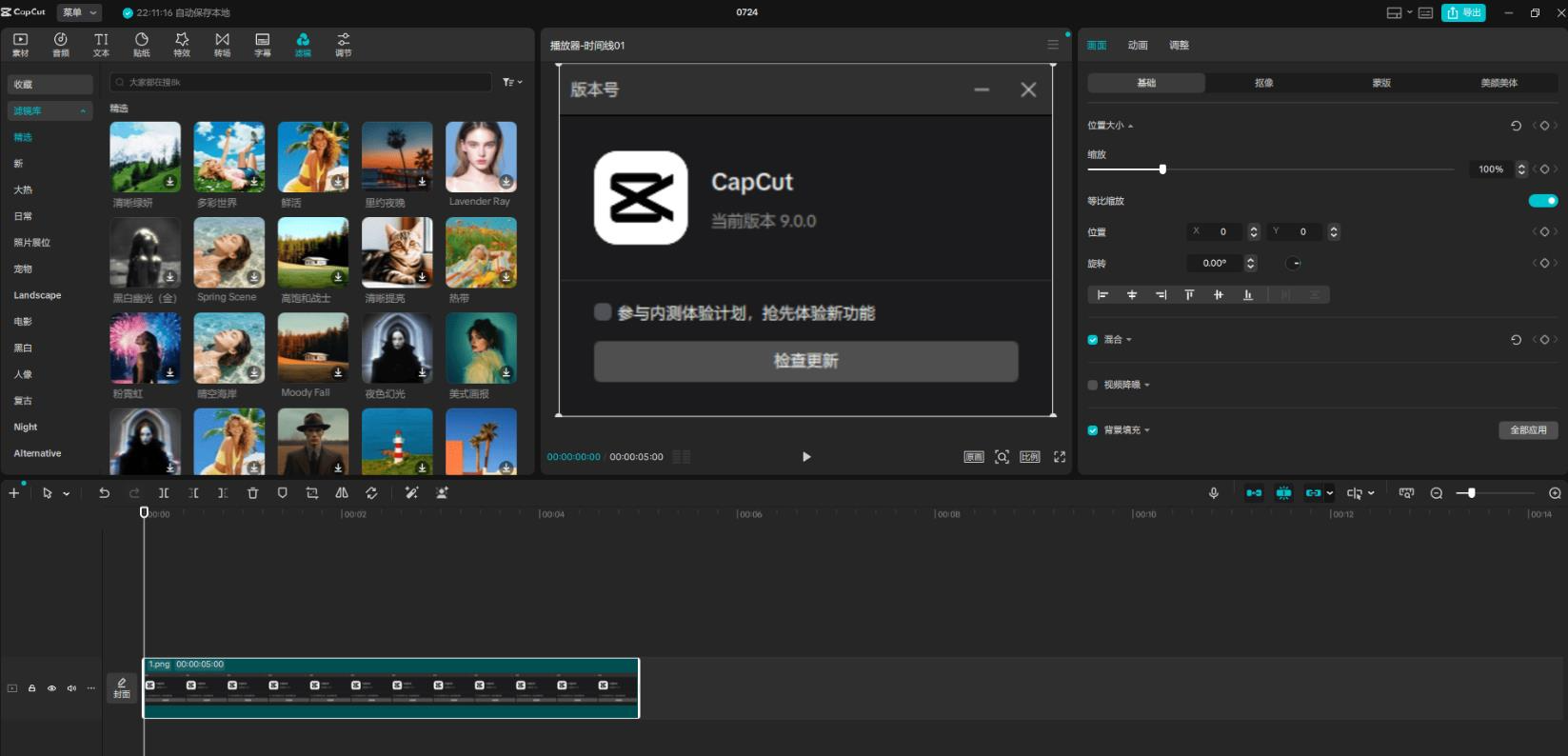Click the microphone record voiceover icon
This screenshot has width=1568, height=756.
[1214, 493]
